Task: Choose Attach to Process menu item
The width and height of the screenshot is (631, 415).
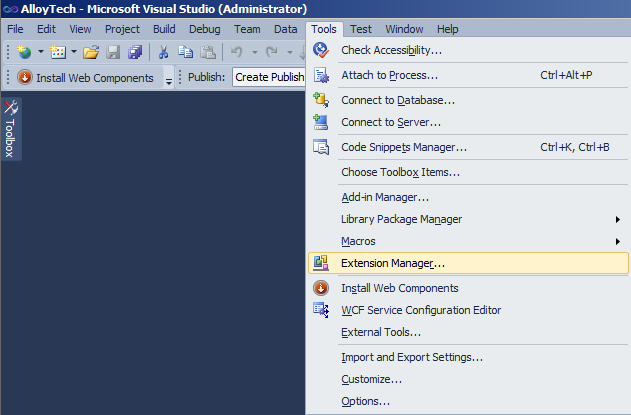Action: click(389, 75)
